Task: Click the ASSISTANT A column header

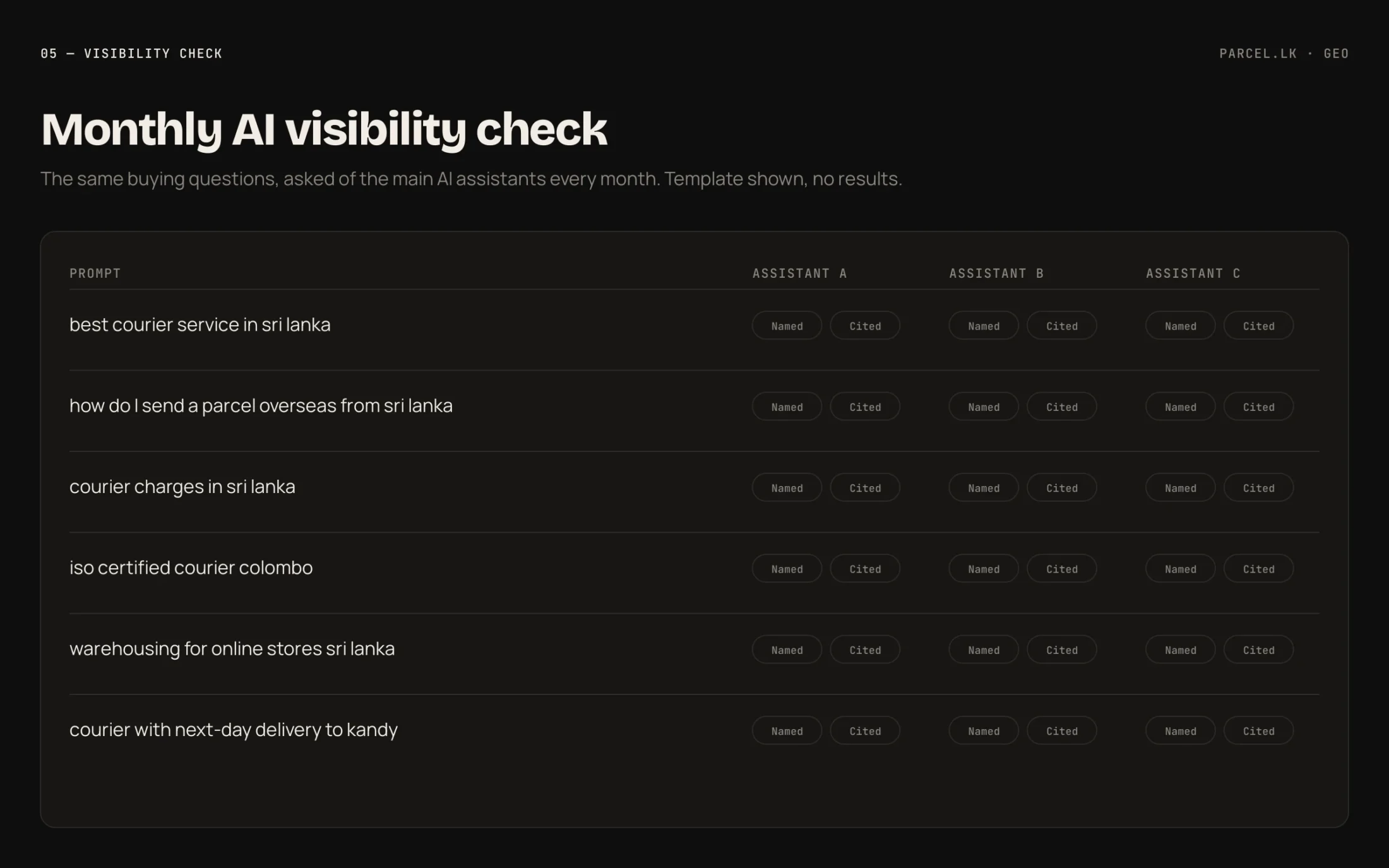Action: [x=799, y=273]
